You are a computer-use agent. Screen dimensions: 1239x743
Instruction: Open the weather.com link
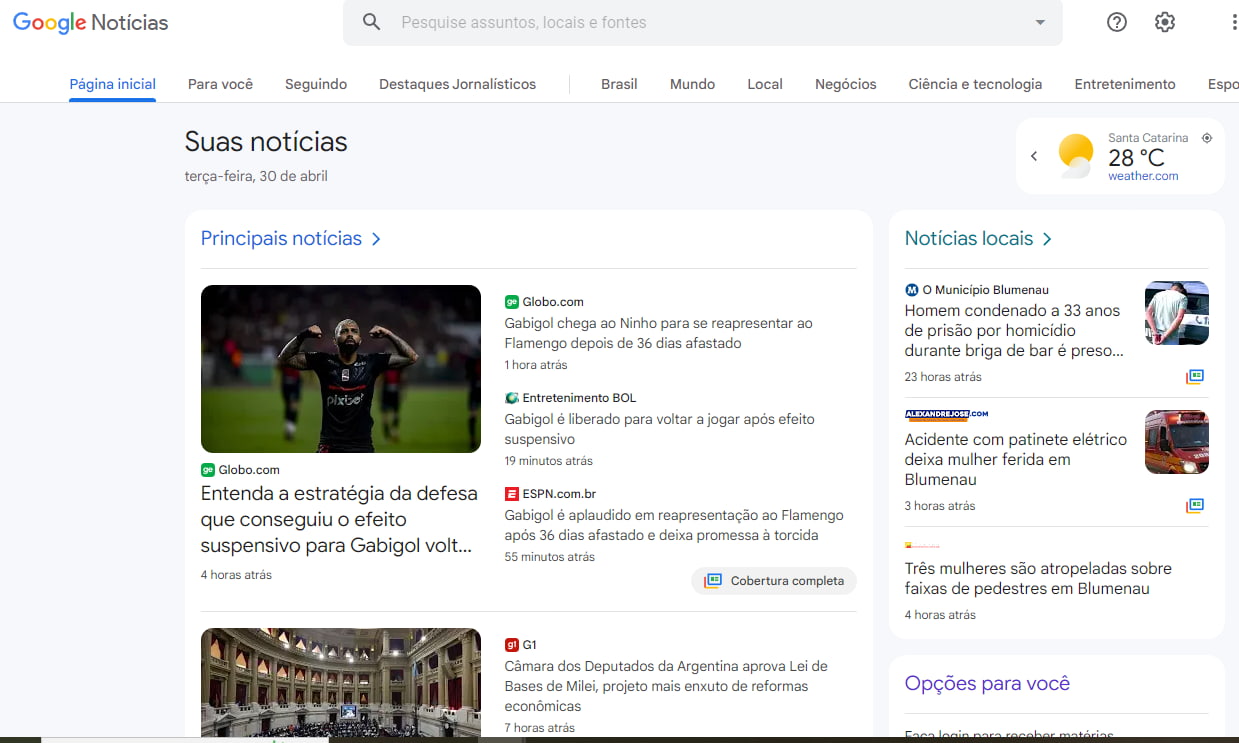coord(1143,176)
